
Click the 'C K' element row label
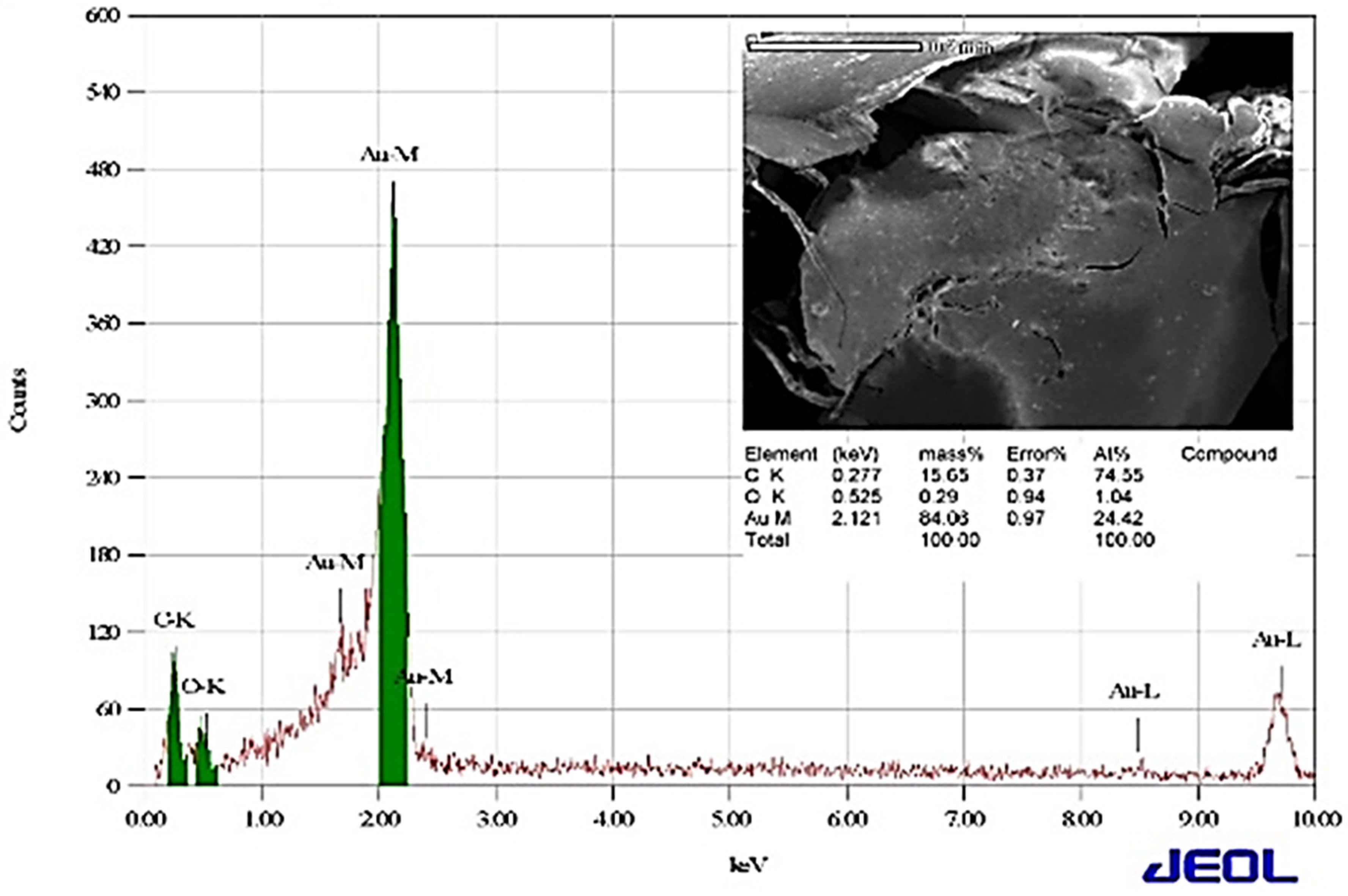764,475
